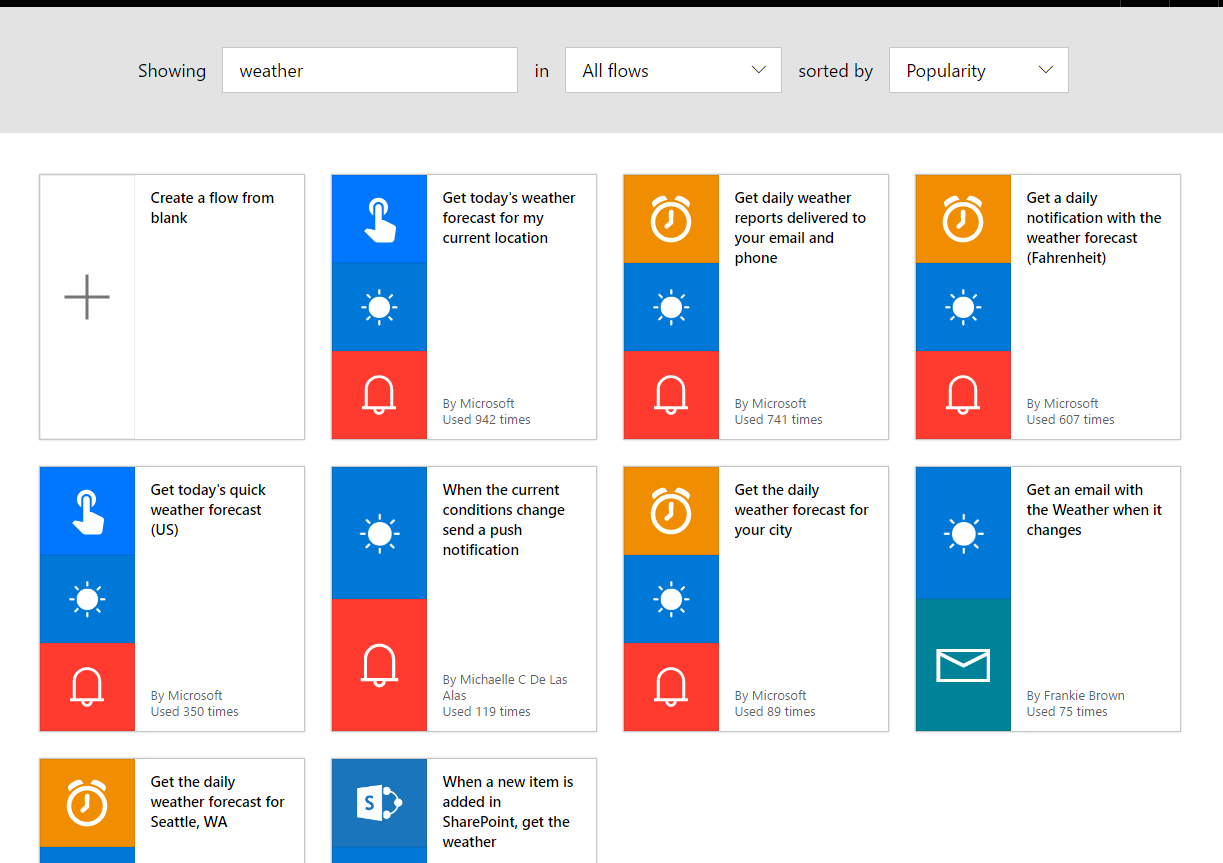Click the finger-tap icon on 'quick weather forecast (US)' card
Image resolution: width=1223 pixels, height=863 pixels.
pyautogui.click(x=87, y=511)
